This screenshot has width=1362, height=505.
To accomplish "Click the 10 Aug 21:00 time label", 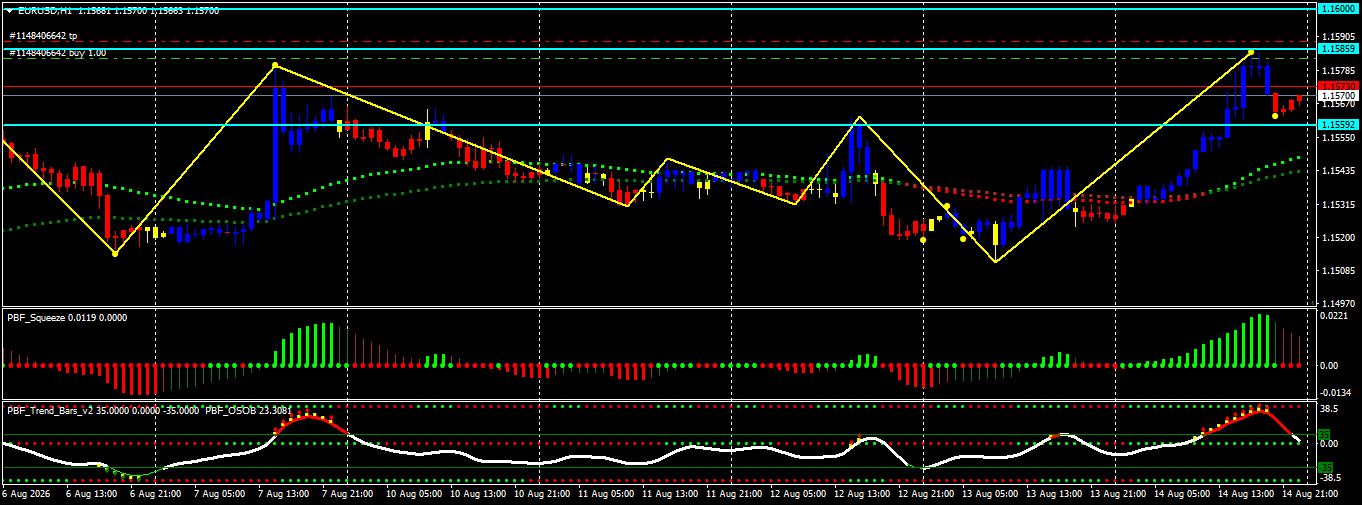I will click(x=541, y=494).
